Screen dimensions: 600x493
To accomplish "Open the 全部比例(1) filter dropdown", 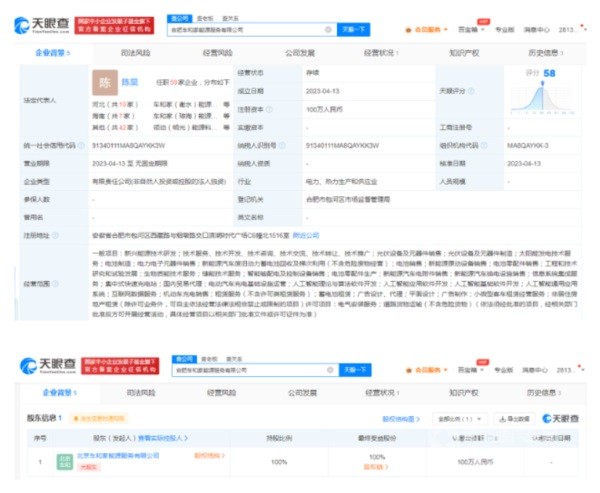I will click(x=460, y=419).
